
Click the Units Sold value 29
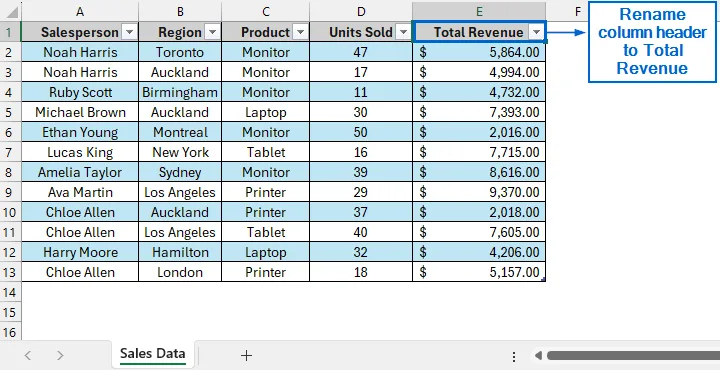[x=361, y=192]
